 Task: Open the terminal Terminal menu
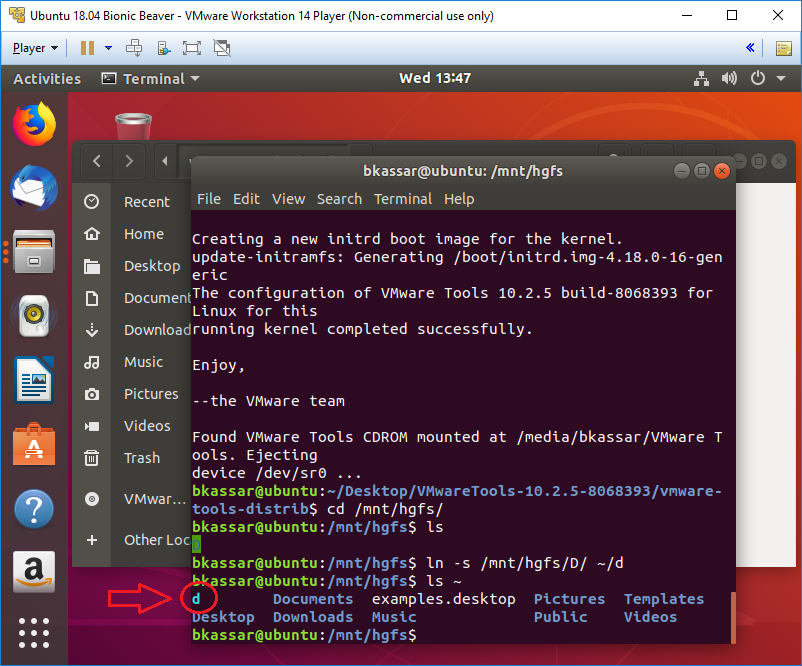click(403, 199)
